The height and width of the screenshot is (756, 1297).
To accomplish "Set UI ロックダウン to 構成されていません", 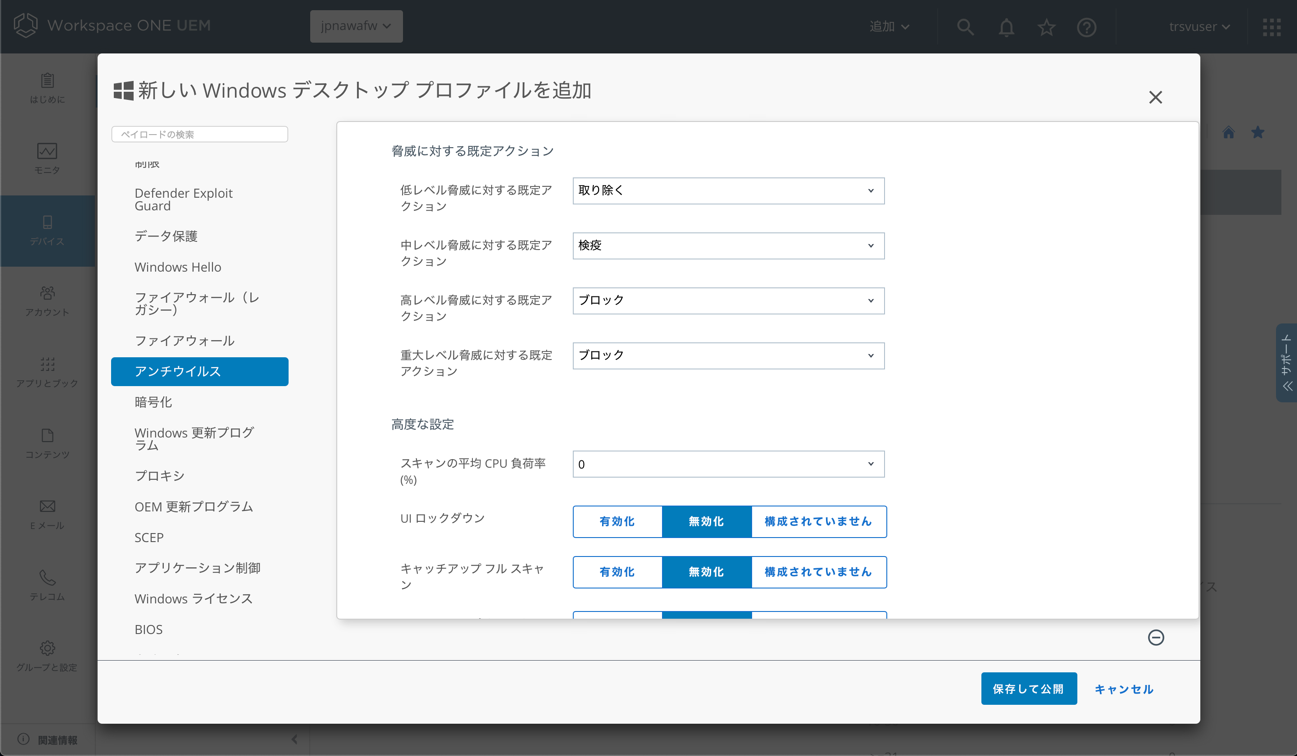I will (x=818, y=522).
